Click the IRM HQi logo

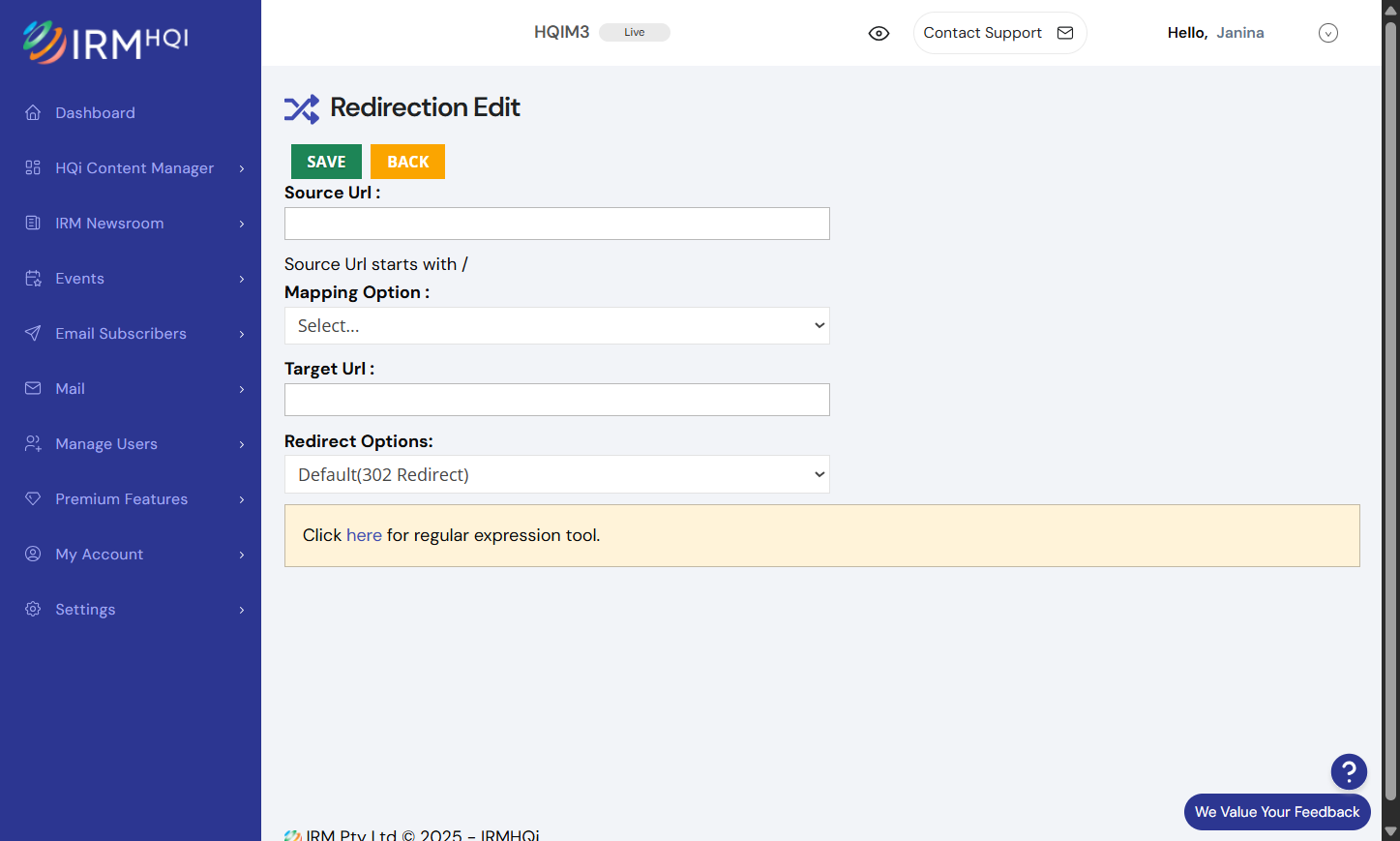coord(105,42)
